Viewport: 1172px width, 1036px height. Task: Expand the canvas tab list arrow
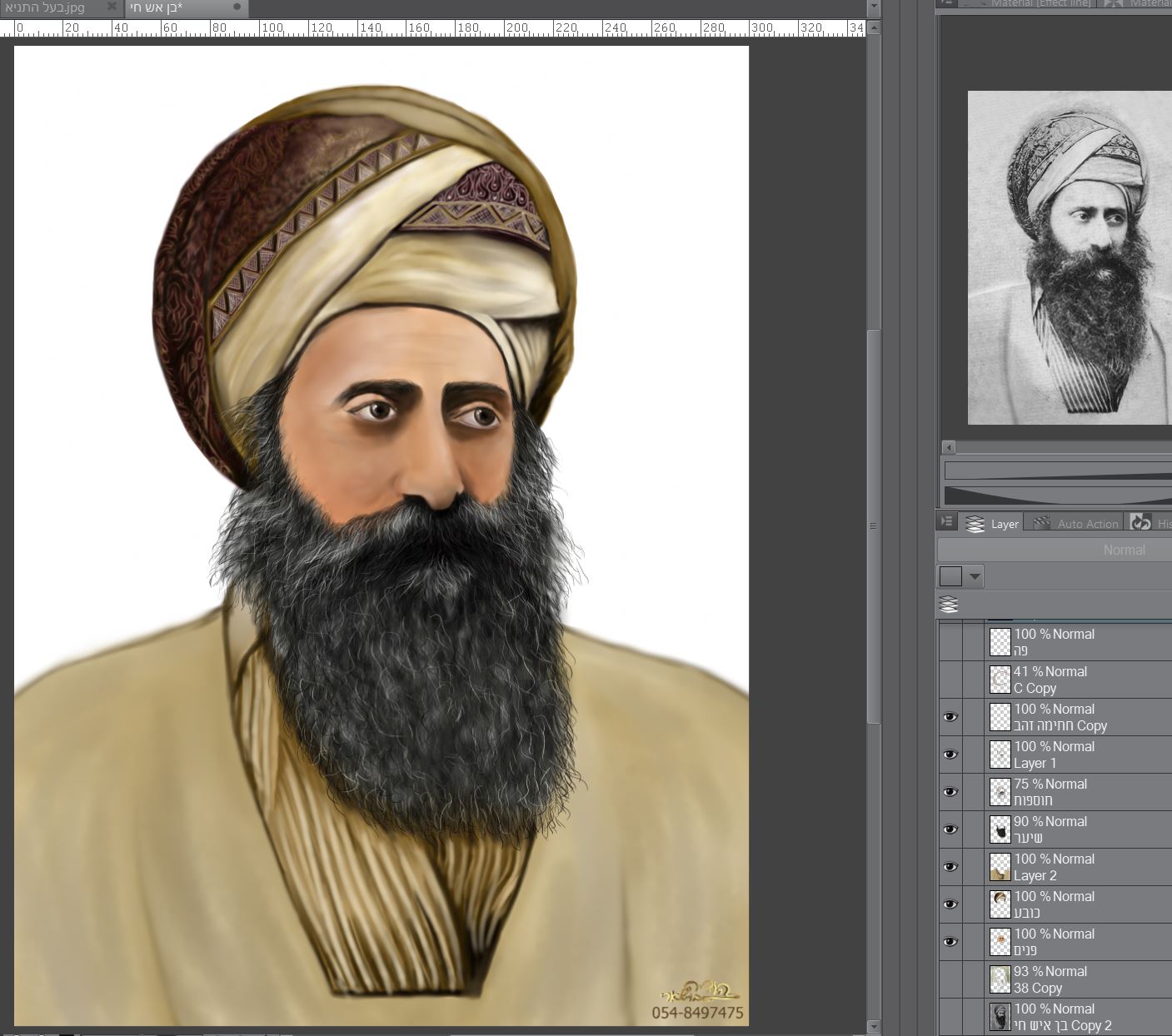coord(873,7)
